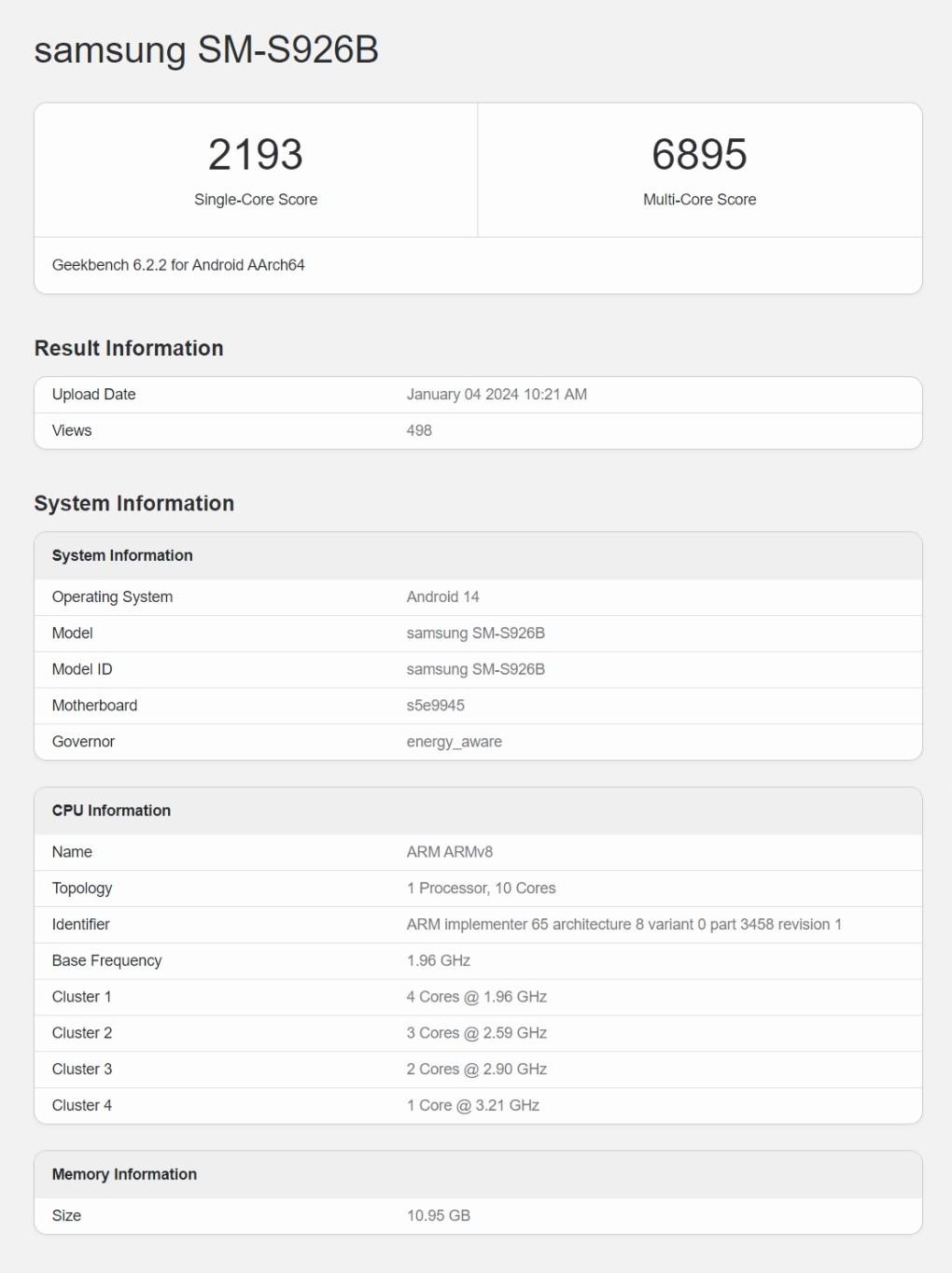Select the Android 14 operating system value
Image resolution: width=952 pixels, height=1273 pixels.
pos(443,597)
